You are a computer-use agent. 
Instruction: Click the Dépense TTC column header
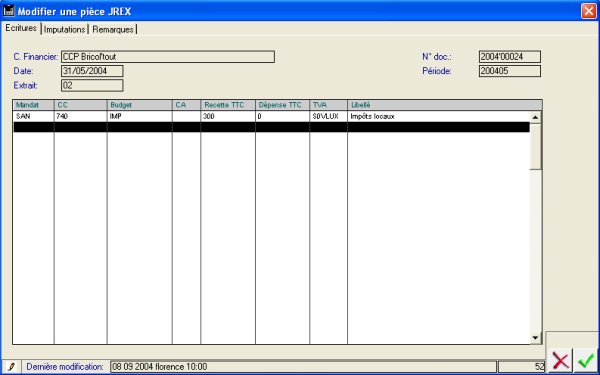point(282,105)
